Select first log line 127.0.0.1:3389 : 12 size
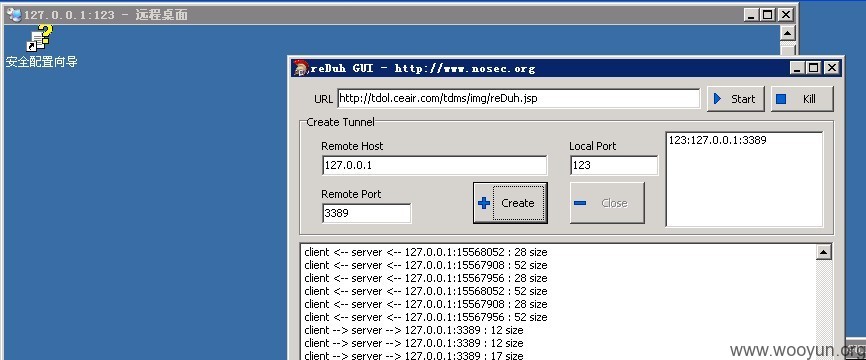 (414, 330)
